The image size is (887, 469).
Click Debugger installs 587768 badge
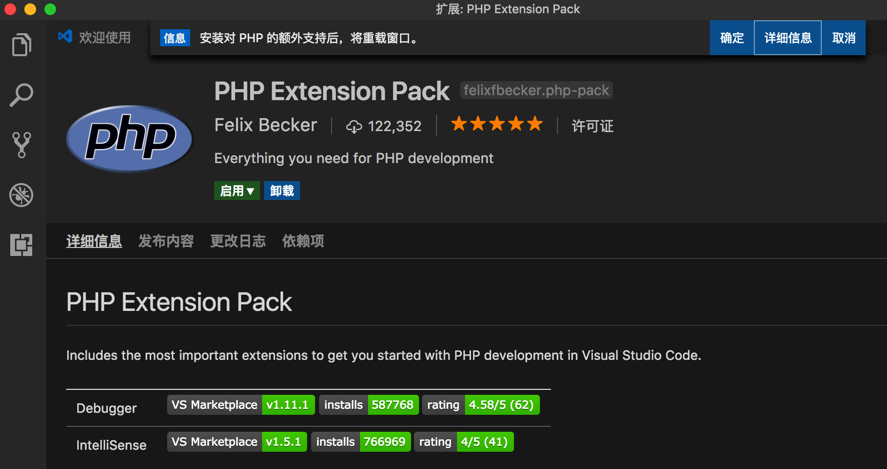(369, 405)
